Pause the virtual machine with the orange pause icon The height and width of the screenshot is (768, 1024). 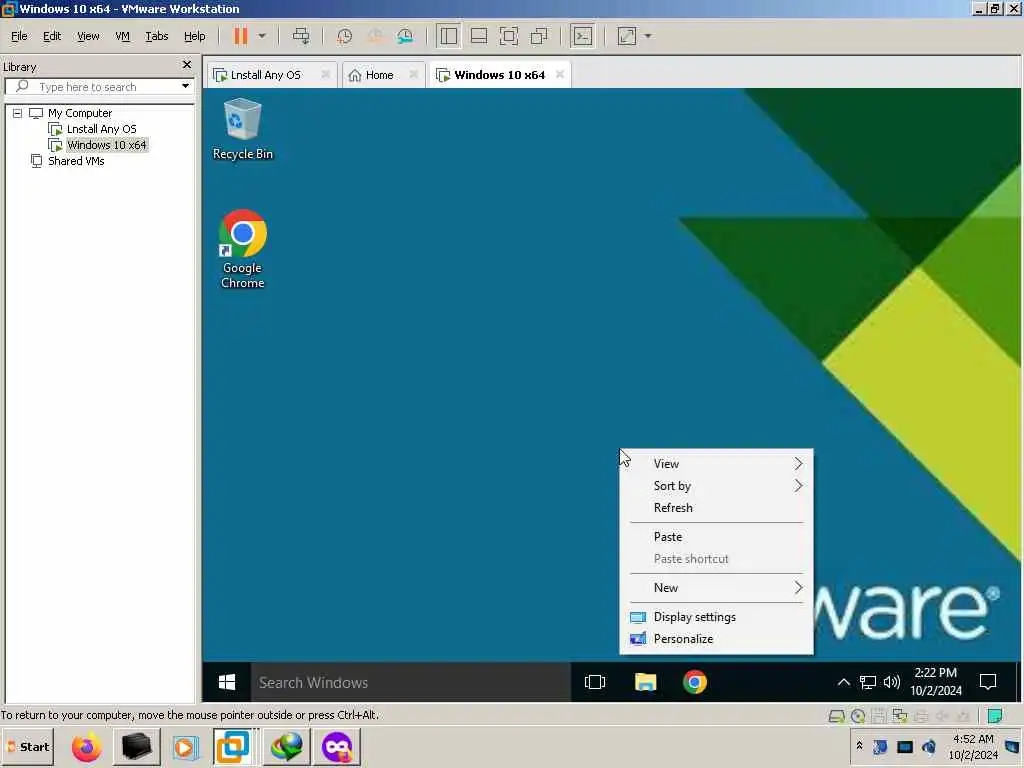(x=241, y=36)
